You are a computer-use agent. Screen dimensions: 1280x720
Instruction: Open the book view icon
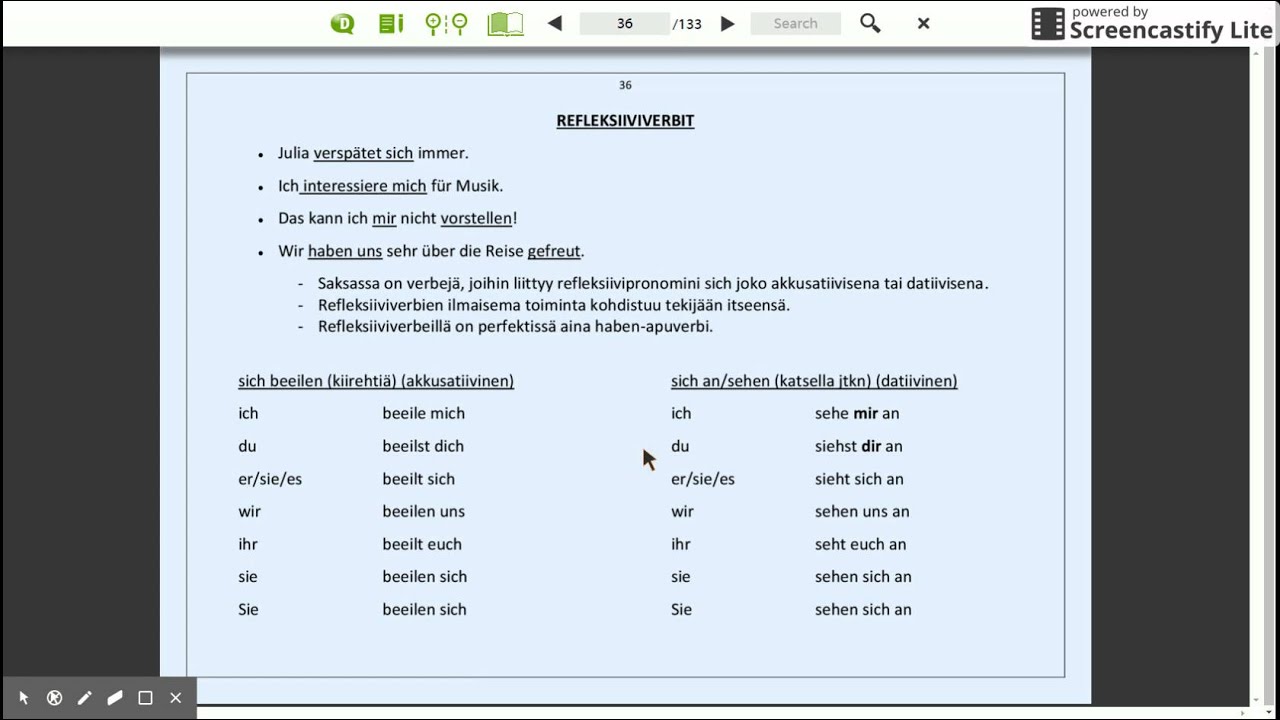505,23
